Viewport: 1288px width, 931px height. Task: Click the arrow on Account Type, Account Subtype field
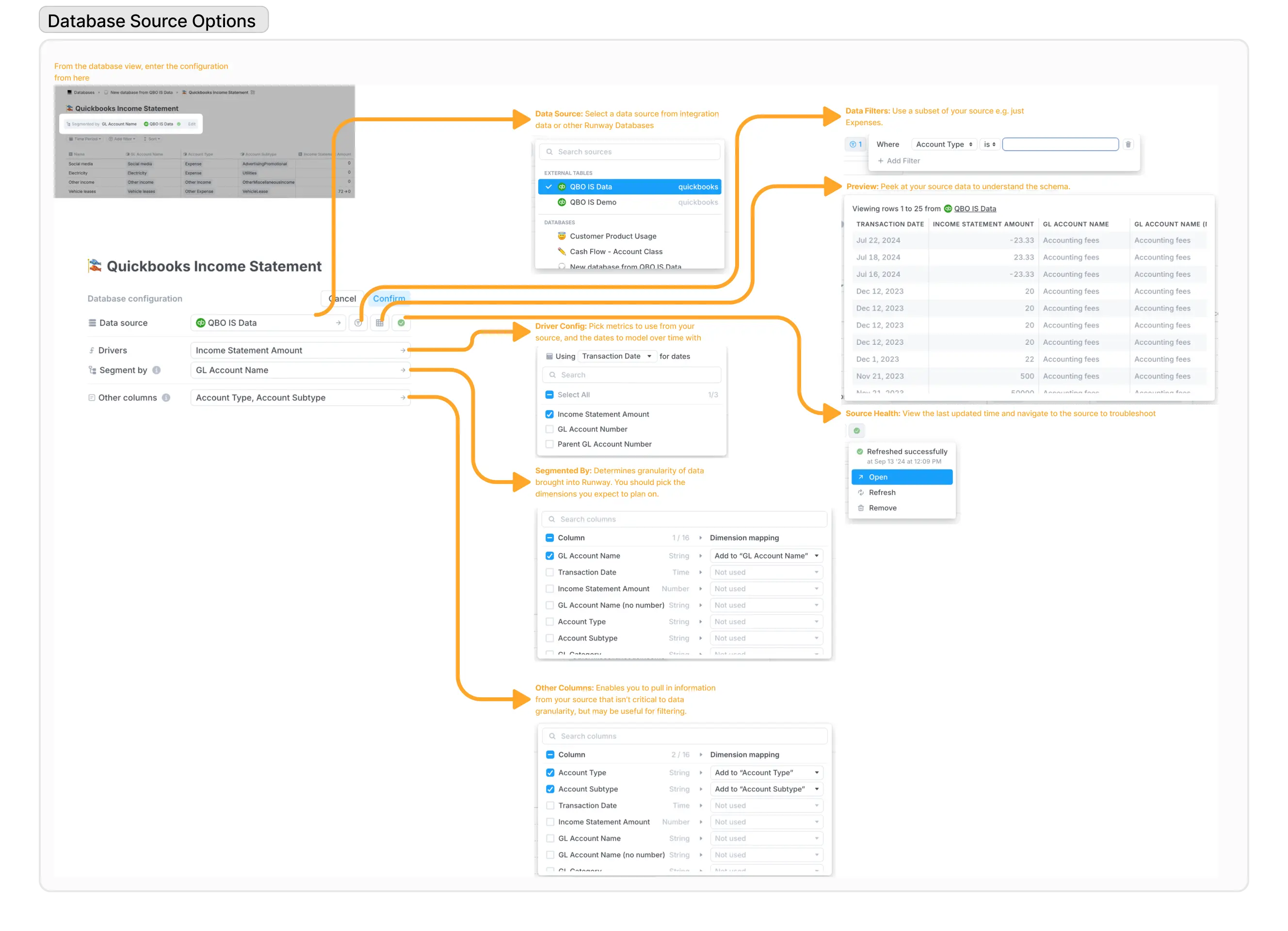tap(402, 398)
